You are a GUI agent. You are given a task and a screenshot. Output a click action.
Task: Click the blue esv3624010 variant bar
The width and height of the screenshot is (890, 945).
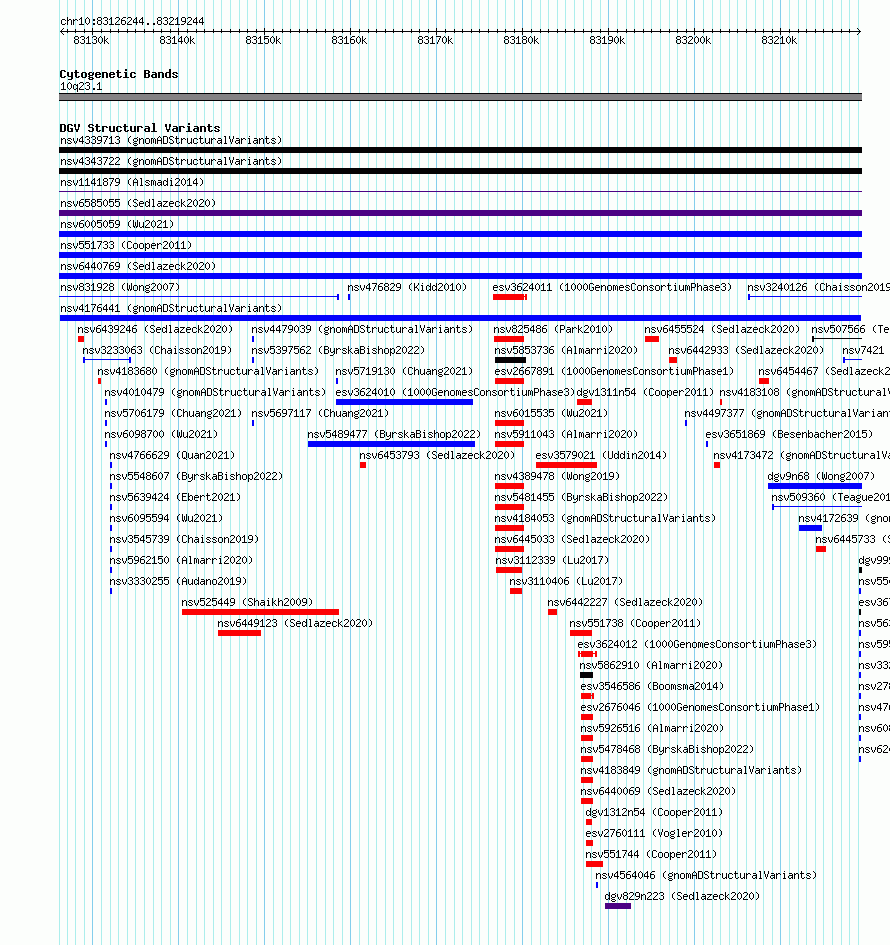point(404,402)
